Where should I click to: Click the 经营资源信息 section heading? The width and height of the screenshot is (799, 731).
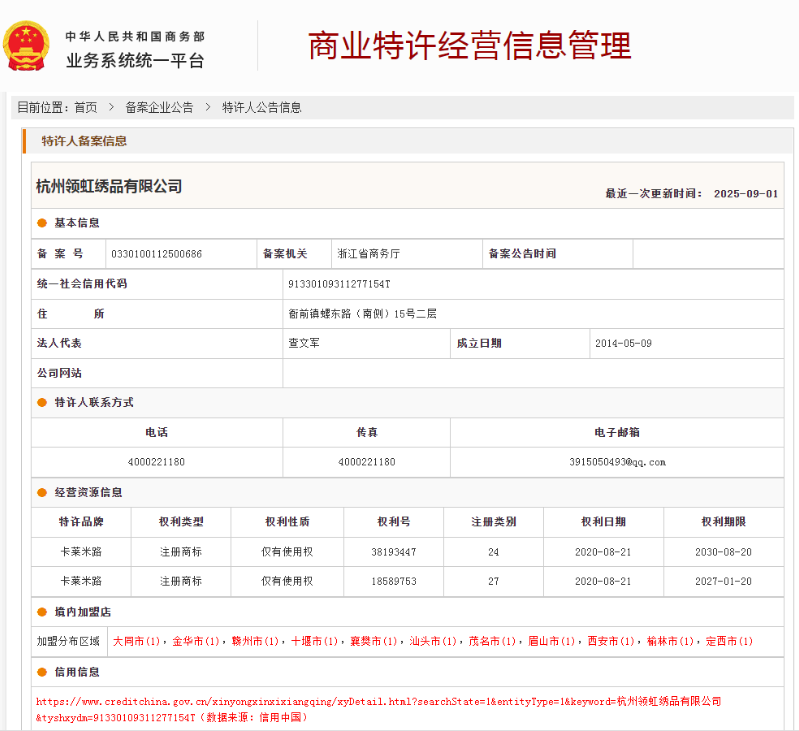pos(88,492)
